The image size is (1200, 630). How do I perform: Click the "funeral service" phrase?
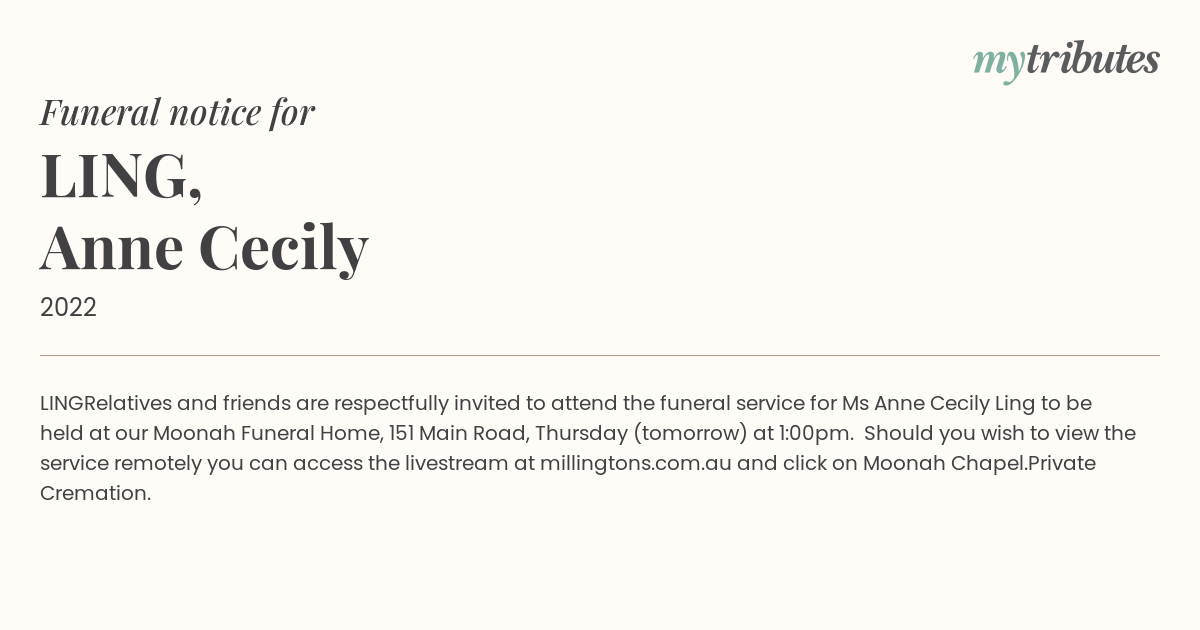732,403
